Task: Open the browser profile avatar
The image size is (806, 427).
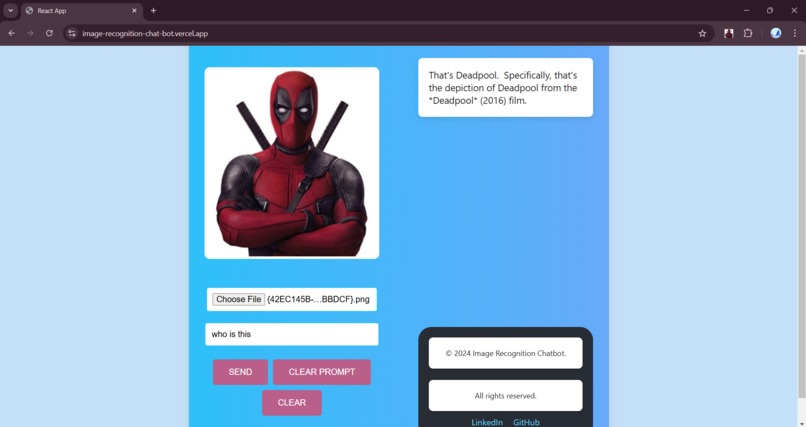Action: pyautogui.click(x=776, y=33)
